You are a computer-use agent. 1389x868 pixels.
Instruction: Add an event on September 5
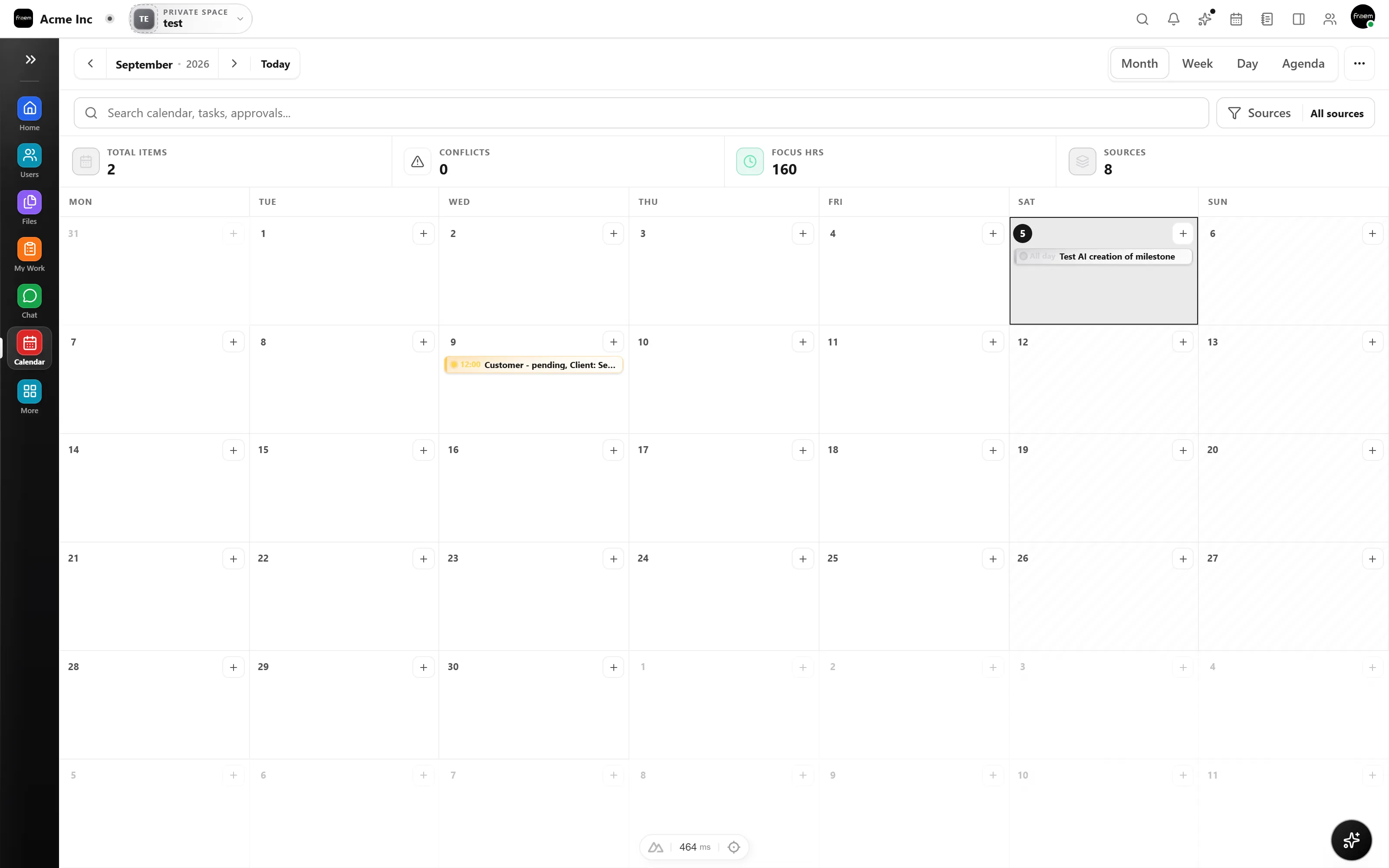[x=1183, y=233]
